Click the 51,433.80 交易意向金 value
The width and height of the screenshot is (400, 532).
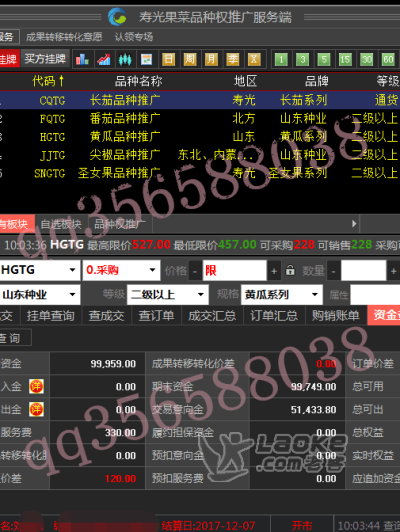coord(313,410)
